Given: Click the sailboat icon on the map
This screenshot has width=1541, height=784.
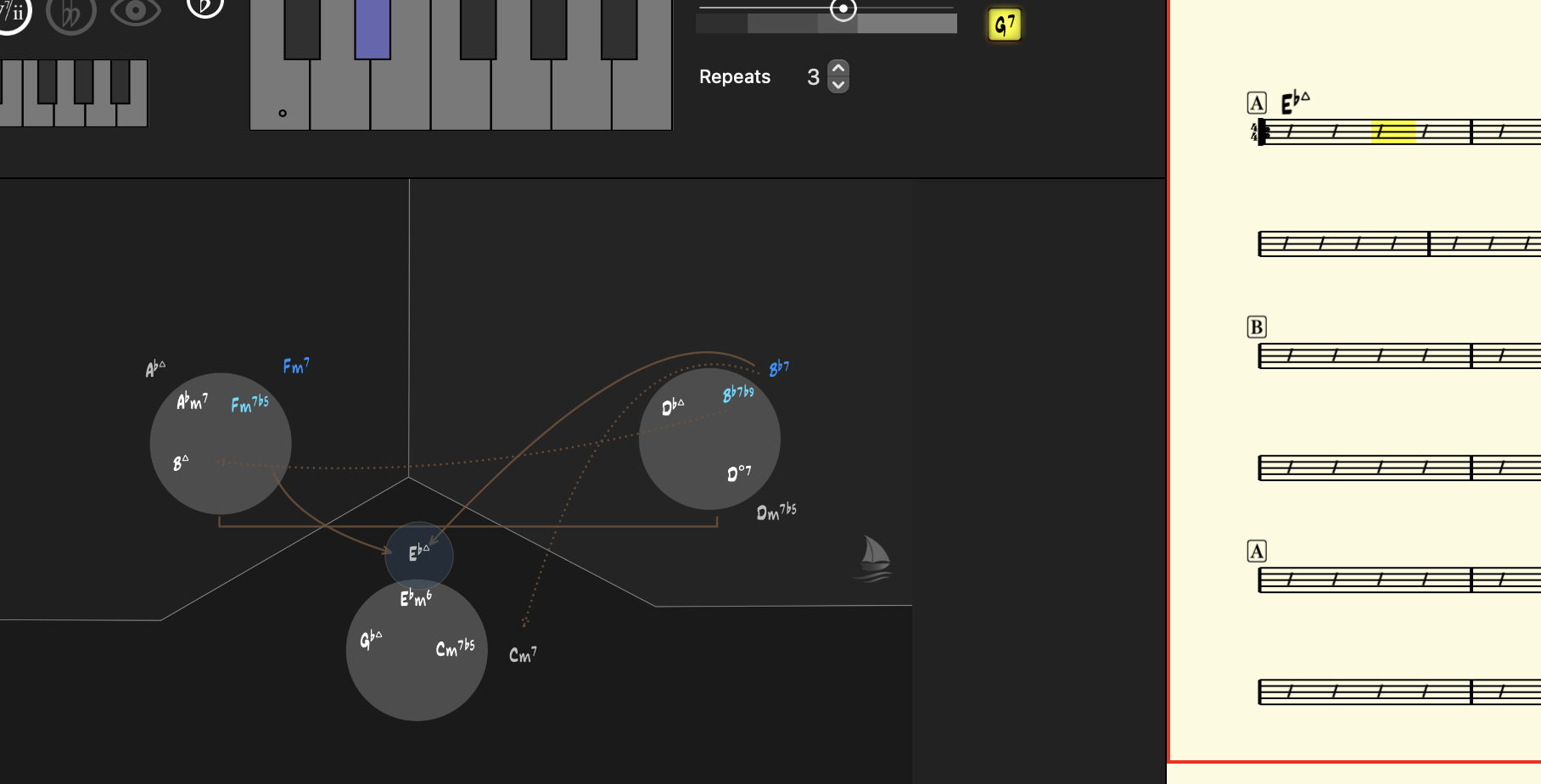Looking at the screenshot, I should (873, 558).
